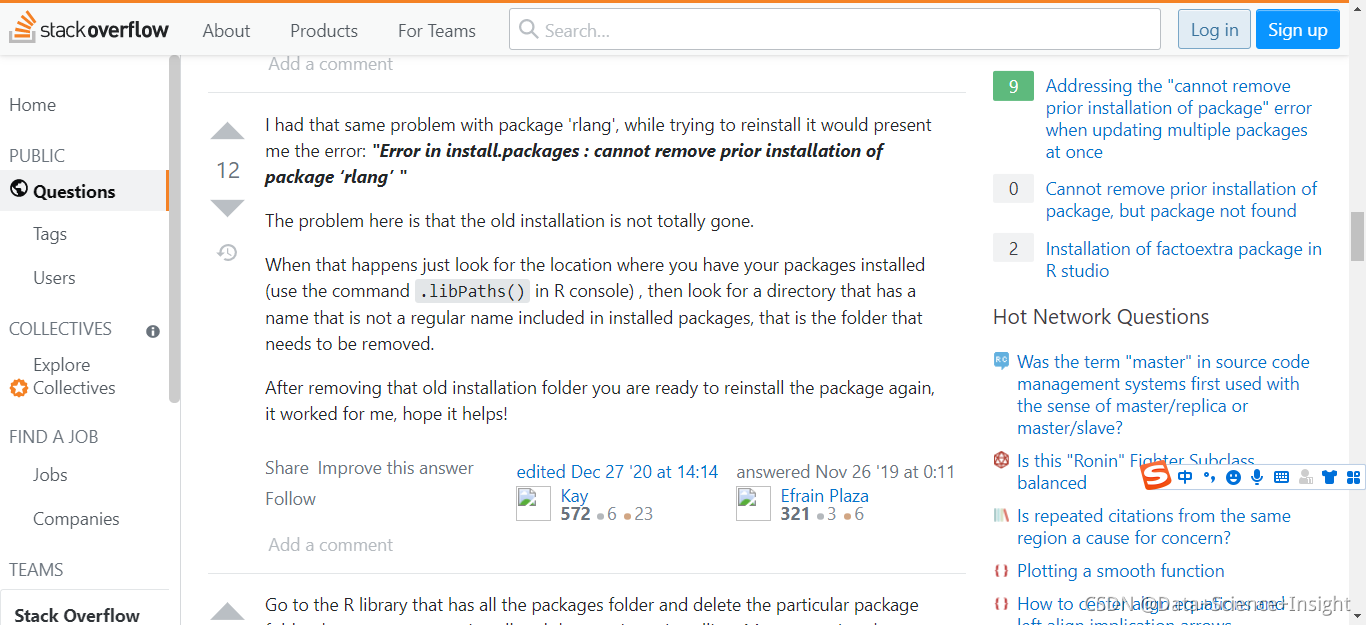1366x625 pixels.
Task: Click the Sign up button
Action: click(1297, 29)
